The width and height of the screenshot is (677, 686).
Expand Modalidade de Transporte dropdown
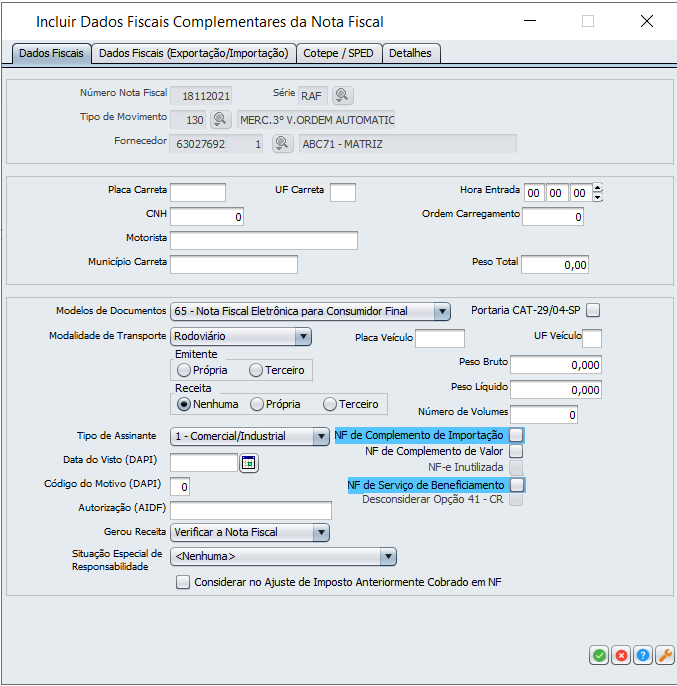pos(303,336)
